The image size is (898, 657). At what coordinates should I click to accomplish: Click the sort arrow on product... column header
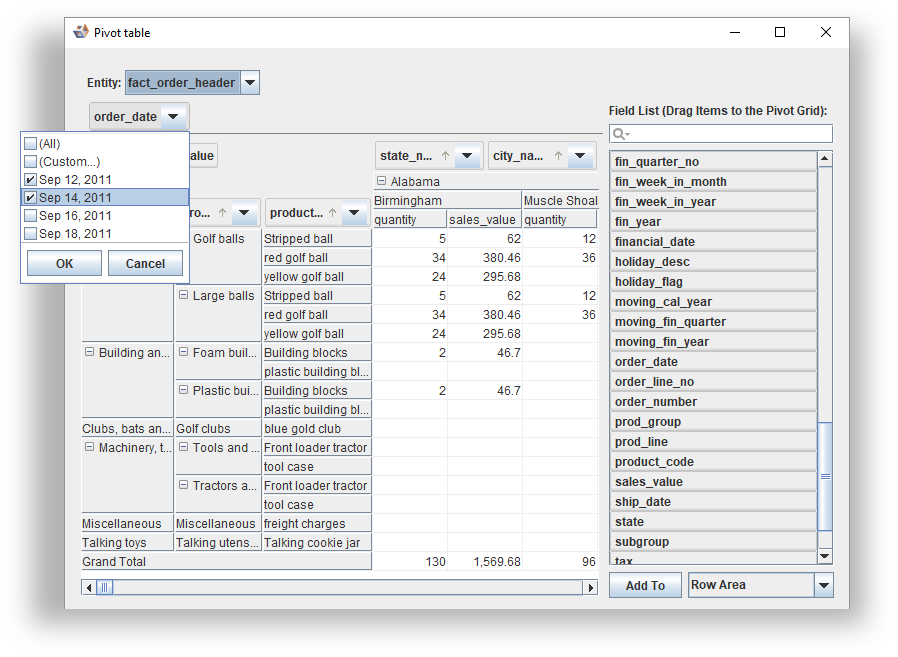(332, 213)
